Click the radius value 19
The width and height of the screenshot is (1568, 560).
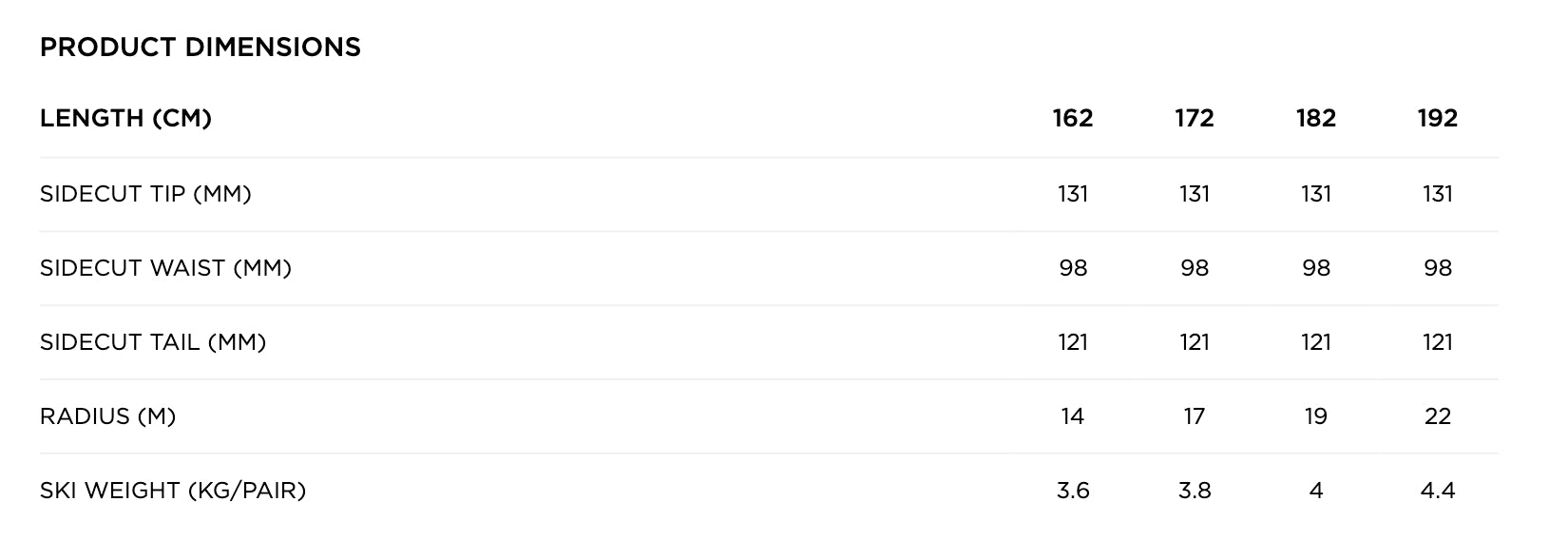click(x=1316, y=416)
